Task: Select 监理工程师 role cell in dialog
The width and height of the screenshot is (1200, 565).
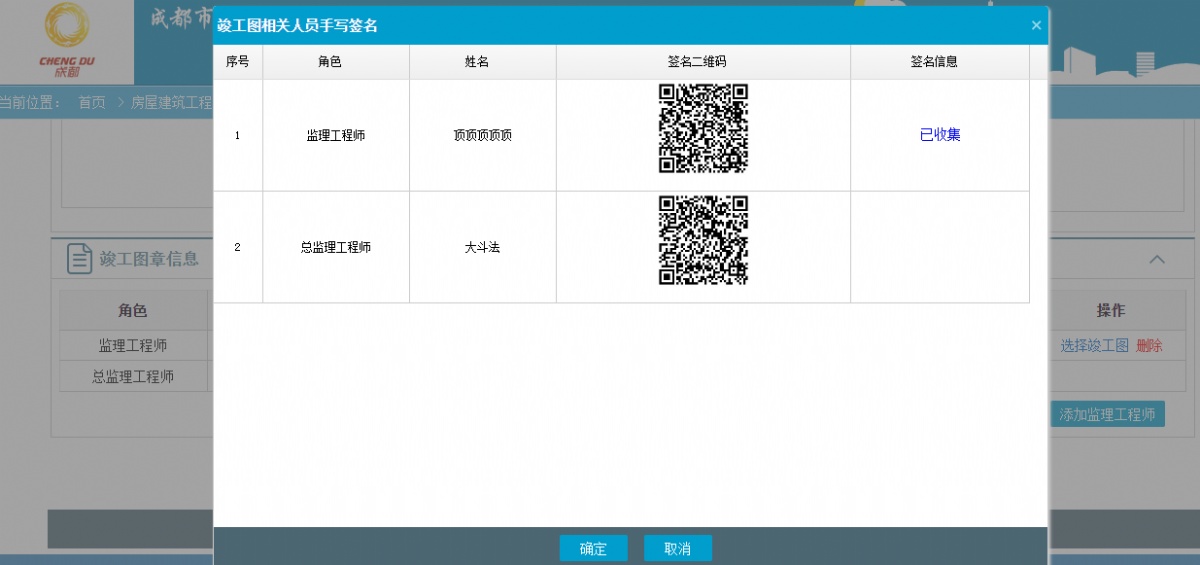Action: pyautogui.click(x=336, y=135)
